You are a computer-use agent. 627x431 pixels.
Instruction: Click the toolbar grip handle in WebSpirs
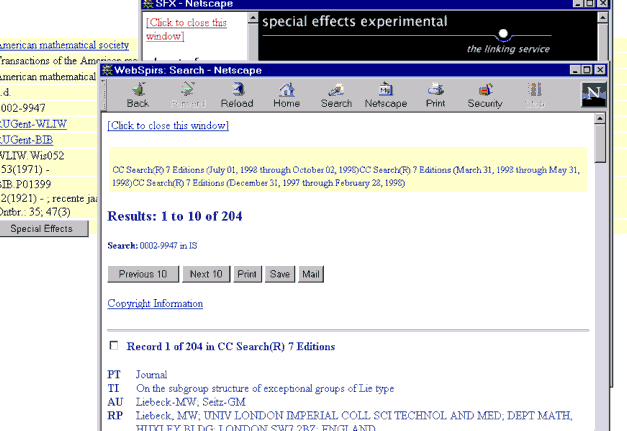tap(104, 95)
